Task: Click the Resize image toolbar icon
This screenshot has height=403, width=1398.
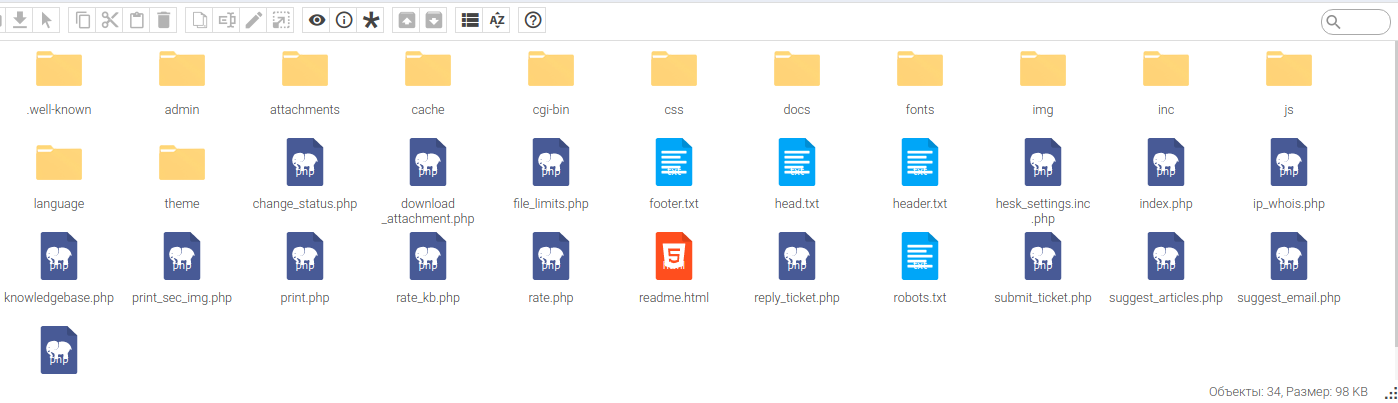Action: 281,20
